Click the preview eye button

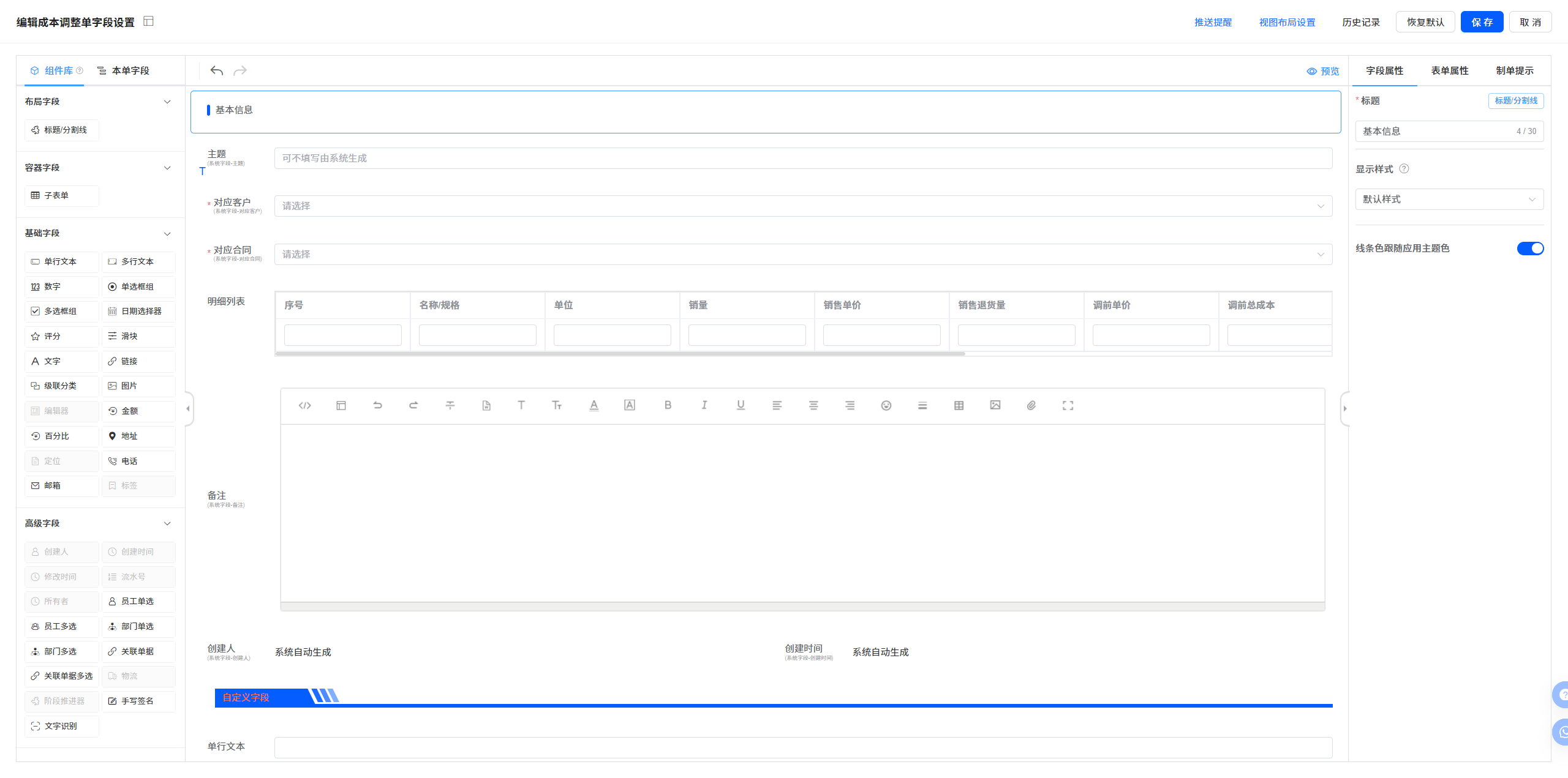(x=1323, y=71)
